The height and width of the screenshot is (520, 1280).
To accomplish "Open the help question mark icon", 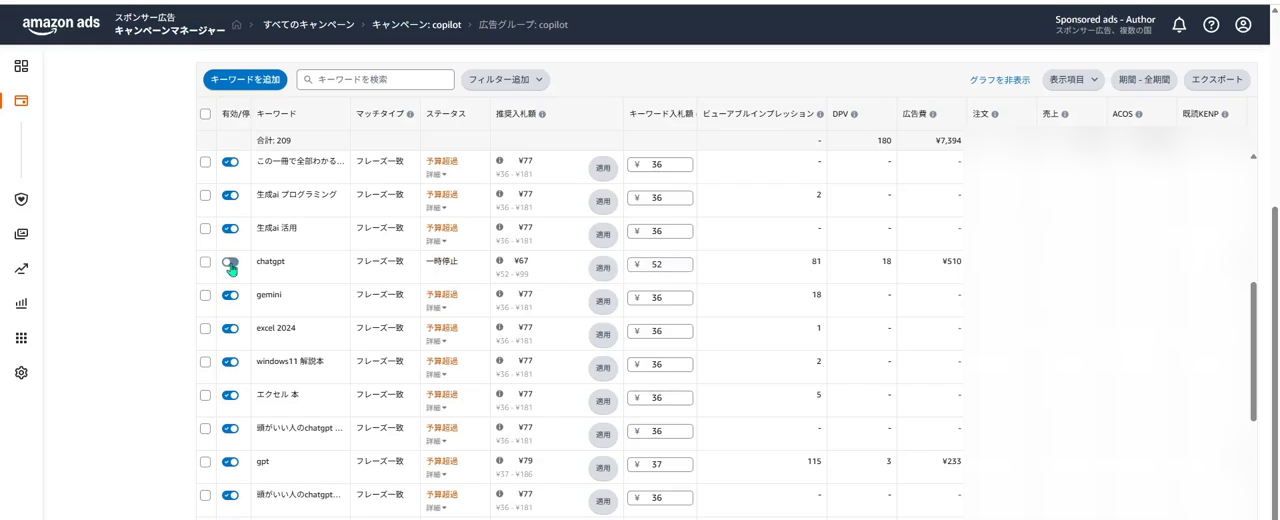I will coord(1211,25).
